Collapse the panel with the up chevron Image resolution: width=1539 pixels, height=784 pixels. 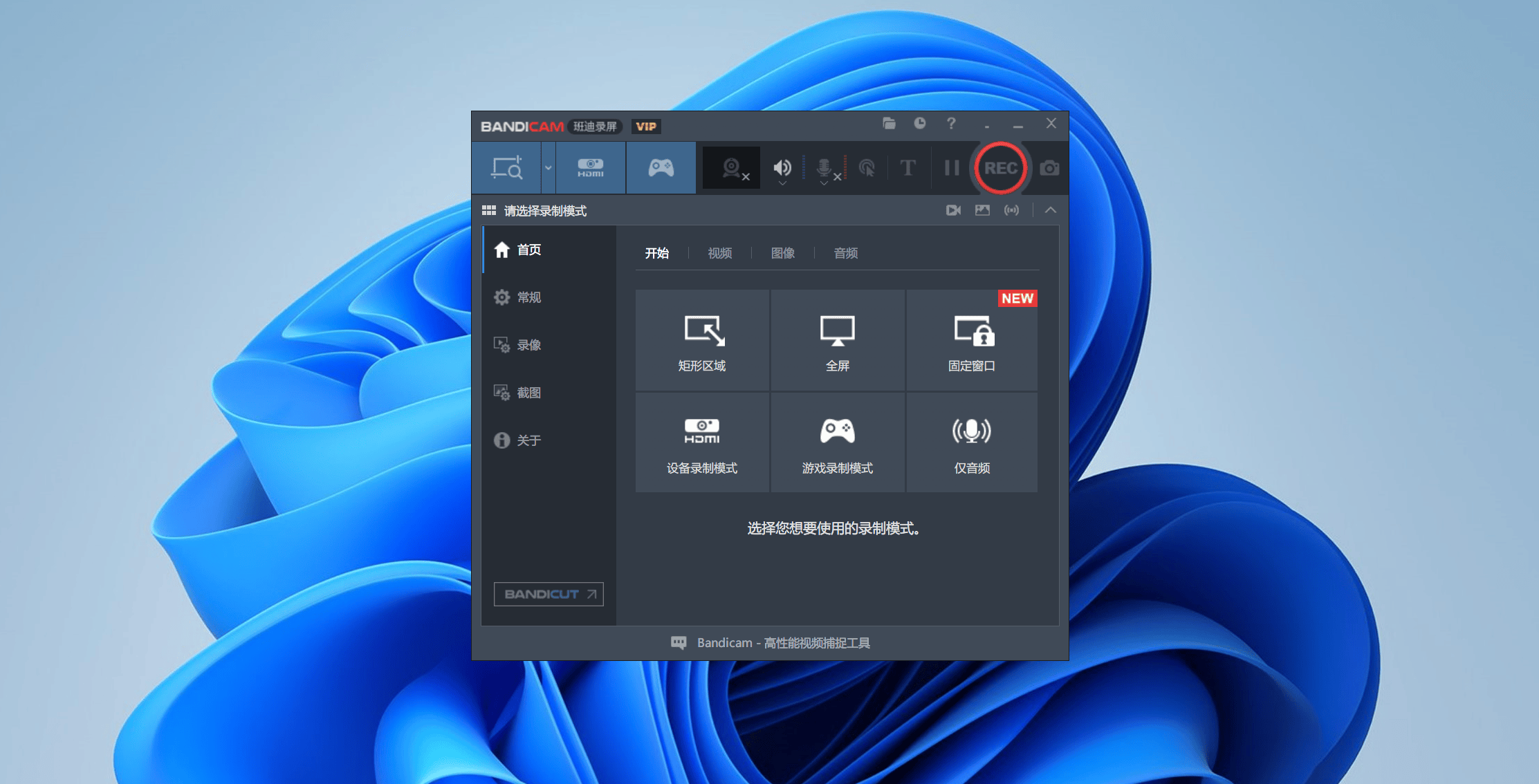coord(1050,210)
